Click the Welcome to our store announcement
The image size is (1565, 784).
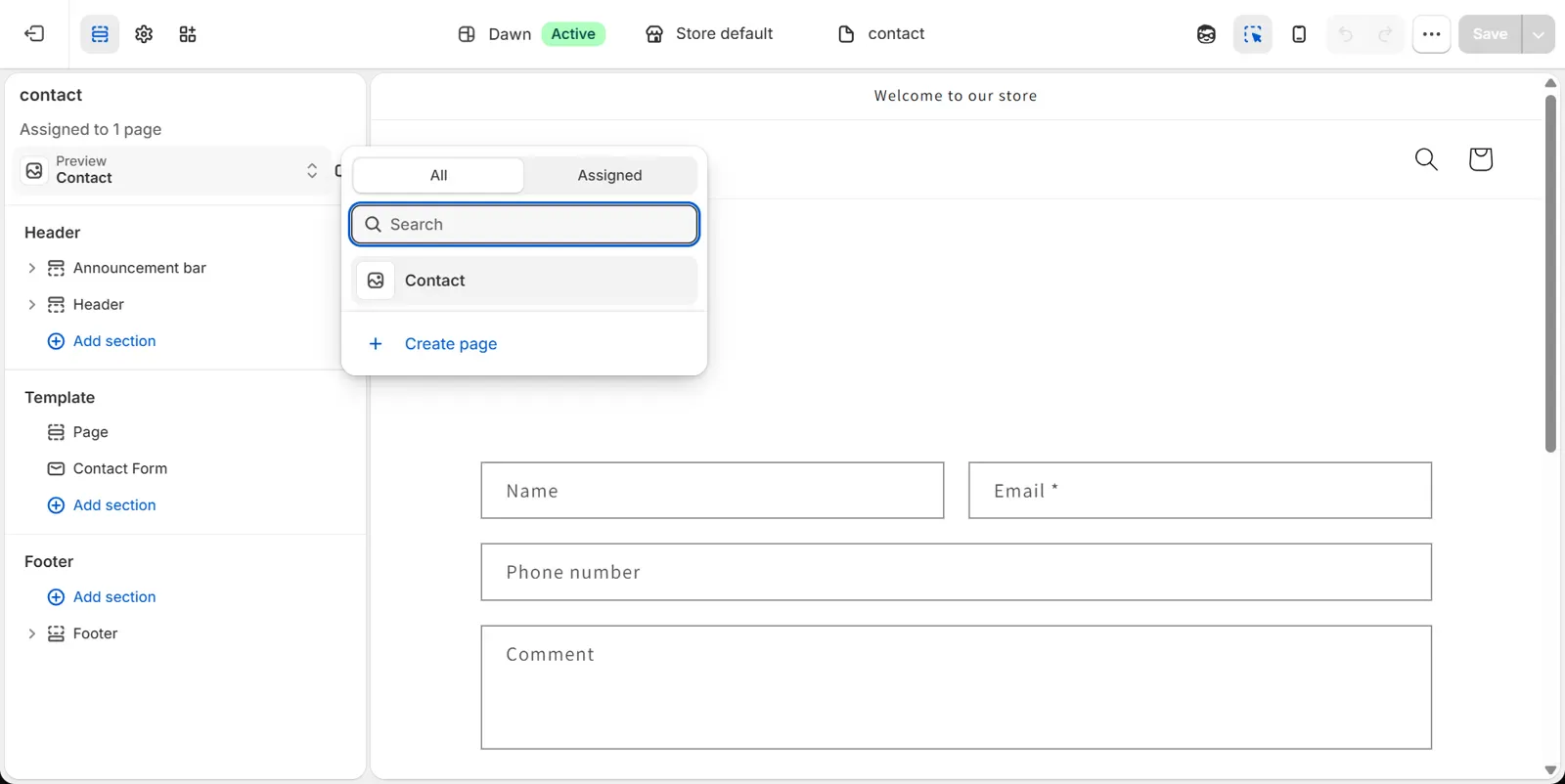pos(956,96)
